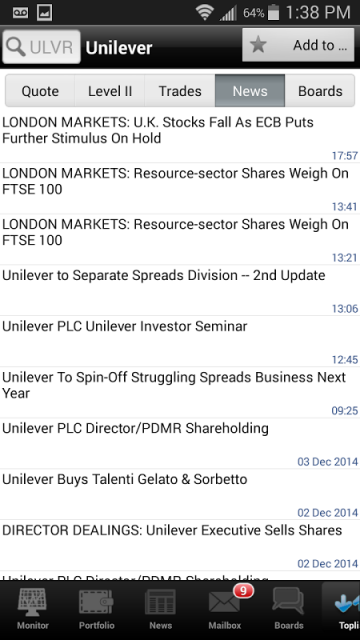Open article about ECB stimulus on hold
The height and width of the screenshot is (640, 360).
point(180,138)
